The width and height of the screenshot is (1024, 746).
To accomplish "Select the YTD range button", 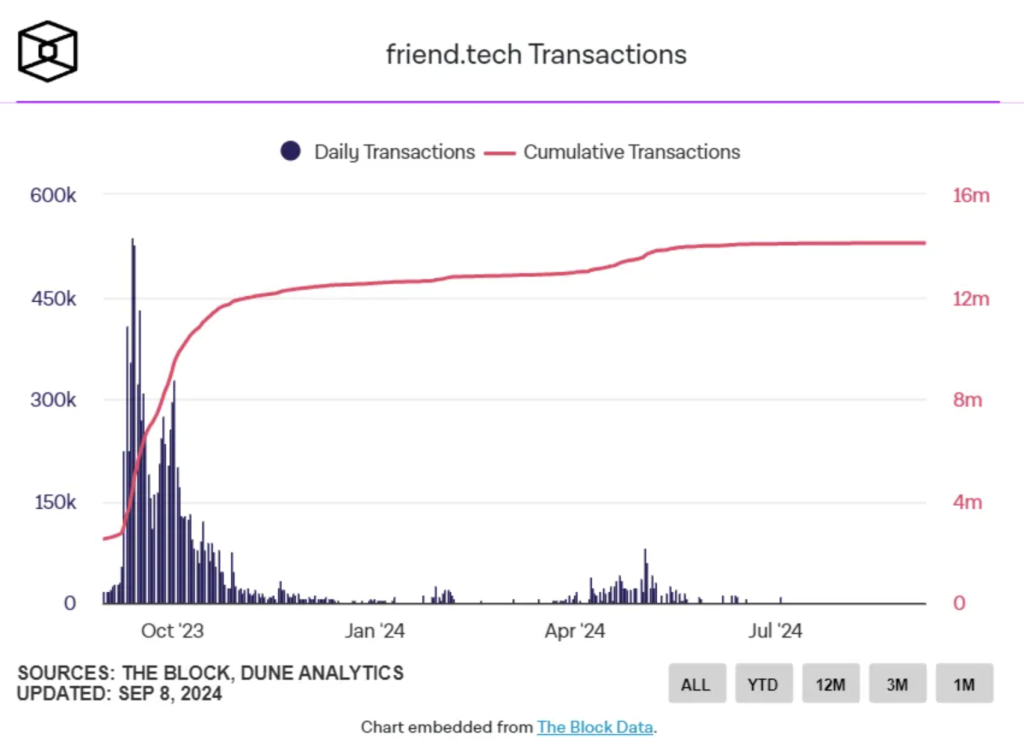I will pos(763,683).
